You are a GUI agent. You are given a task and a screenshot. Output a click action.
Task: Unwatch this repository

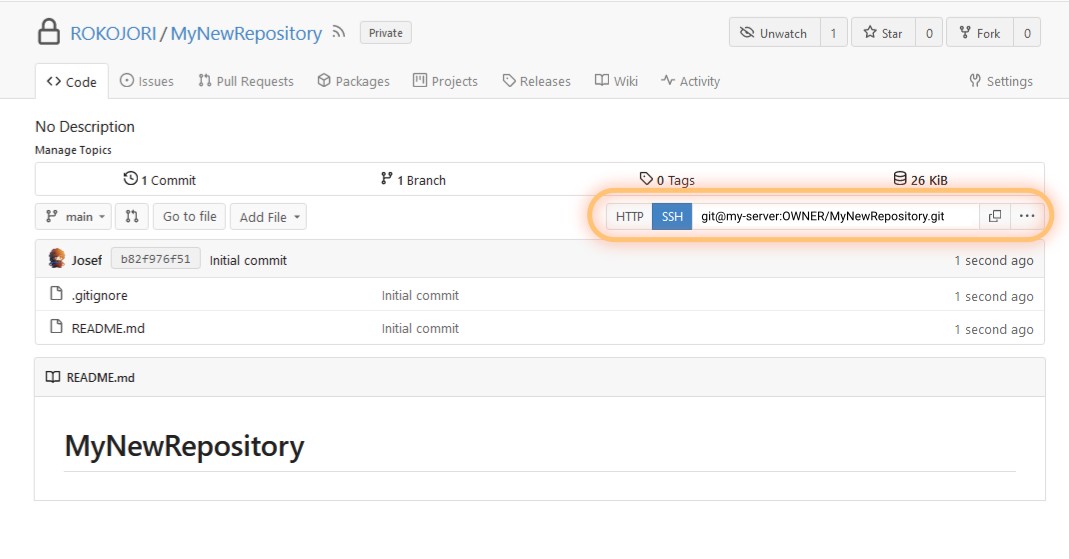pyautogui.click(x=774, y=33)
